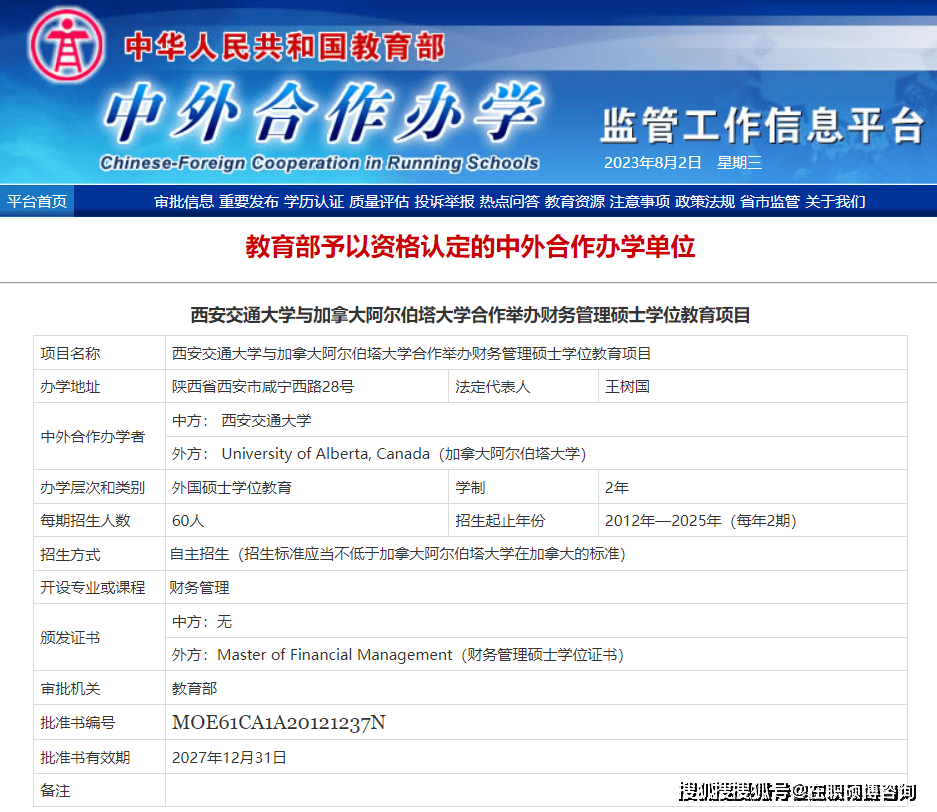The height and width of the screenshot is (812, 937).
Task: Click University of Alberta, Canada cell
Action: pyautogui.click(x=536, y=454)
